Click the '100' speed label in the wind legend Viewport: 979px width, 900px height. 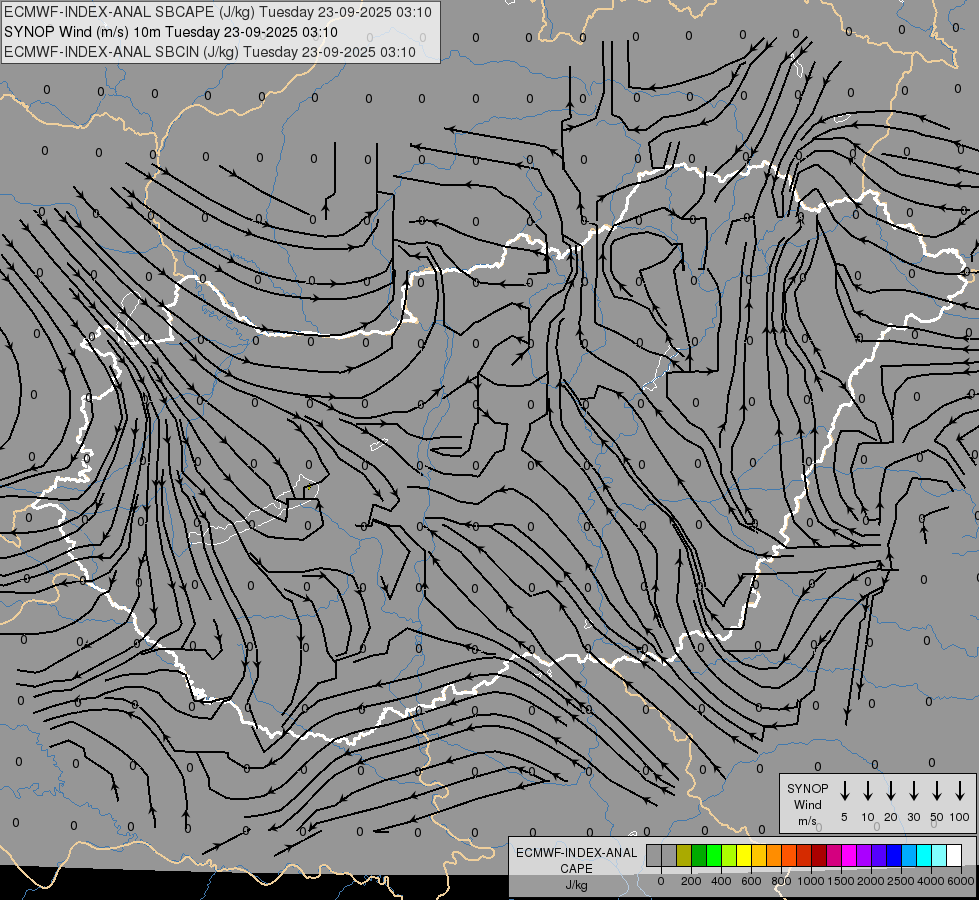point(960,817)
